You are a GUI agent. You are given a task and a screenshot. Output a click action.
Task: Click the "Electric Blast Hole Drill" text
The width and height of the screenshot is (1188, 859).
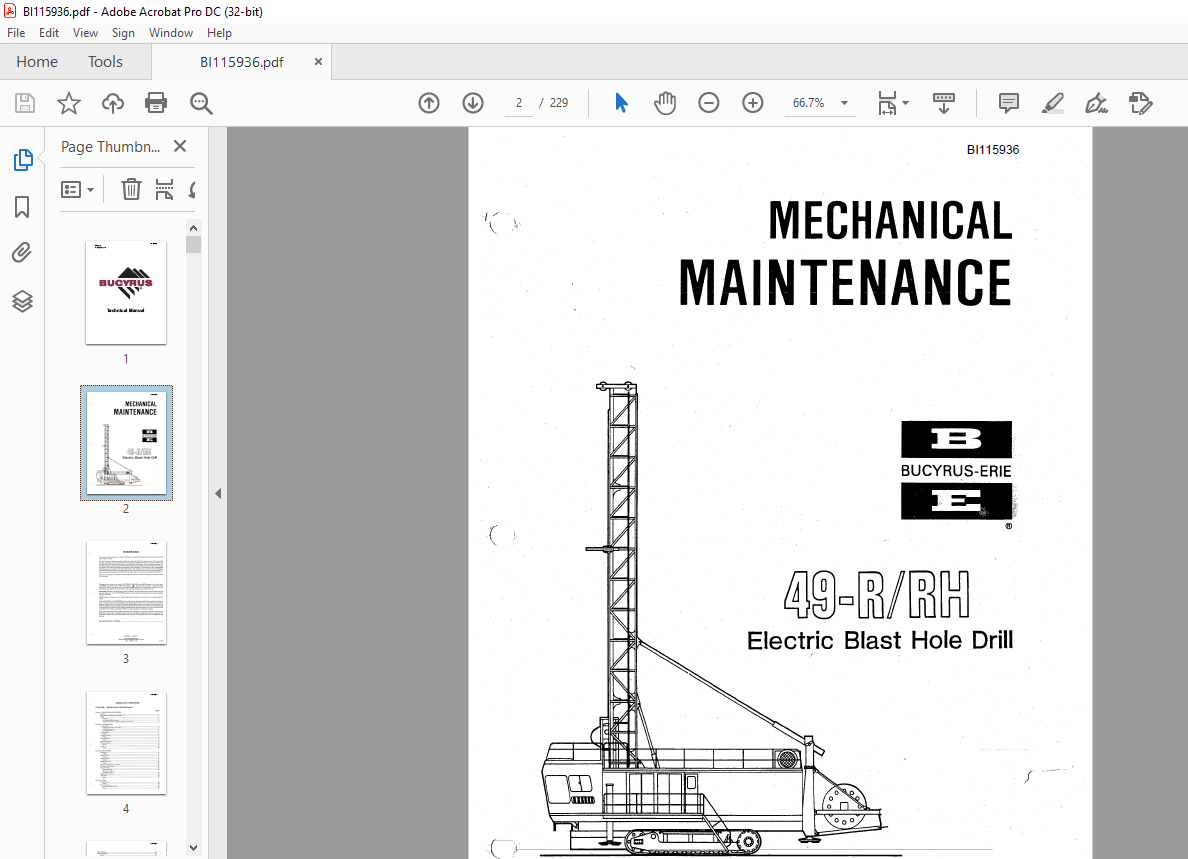(880, 641)
